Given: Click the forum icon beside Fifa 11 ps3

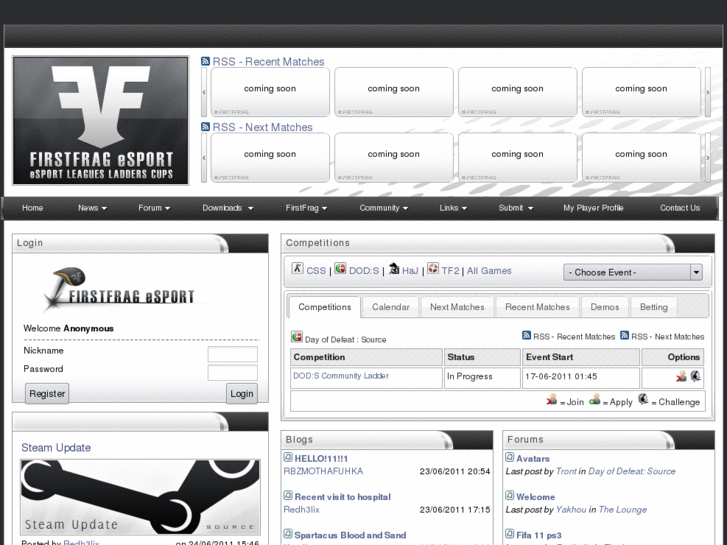Looking at the screenshot, I should click(x=510, y=534).
